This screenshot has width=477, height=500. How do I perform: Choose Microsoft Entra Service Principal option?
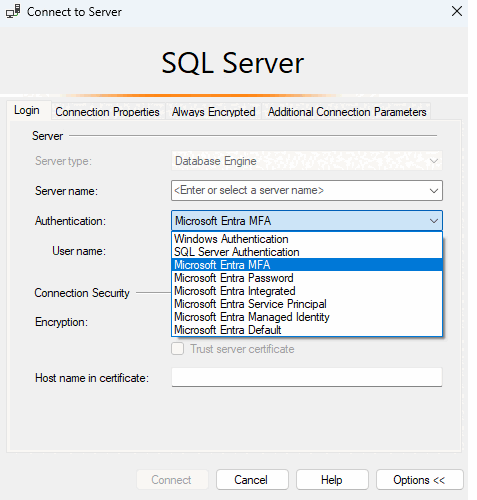[307, 304]
